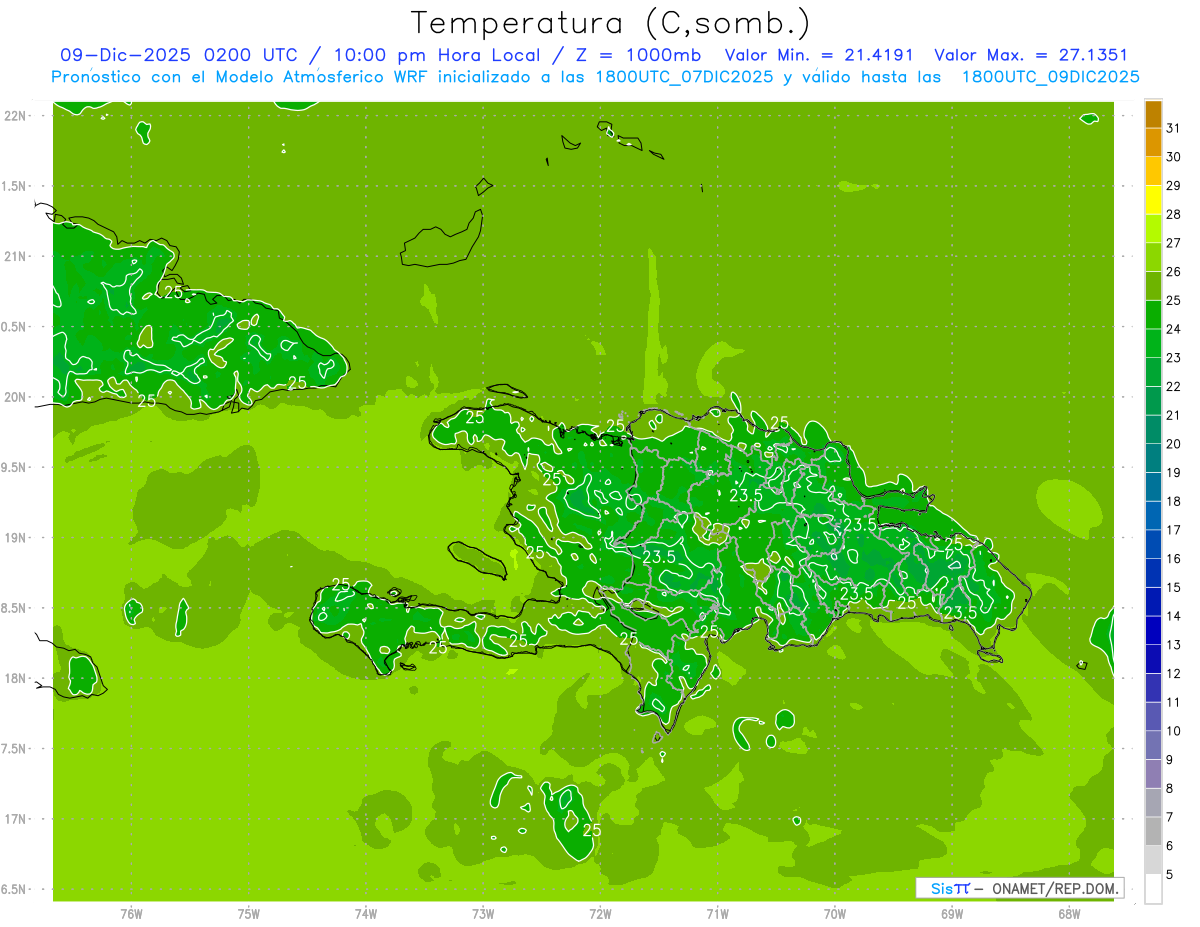Click the teal swatch between 19 and 20
Viewport: 1200px width, 927px height.
(1153, 458)
